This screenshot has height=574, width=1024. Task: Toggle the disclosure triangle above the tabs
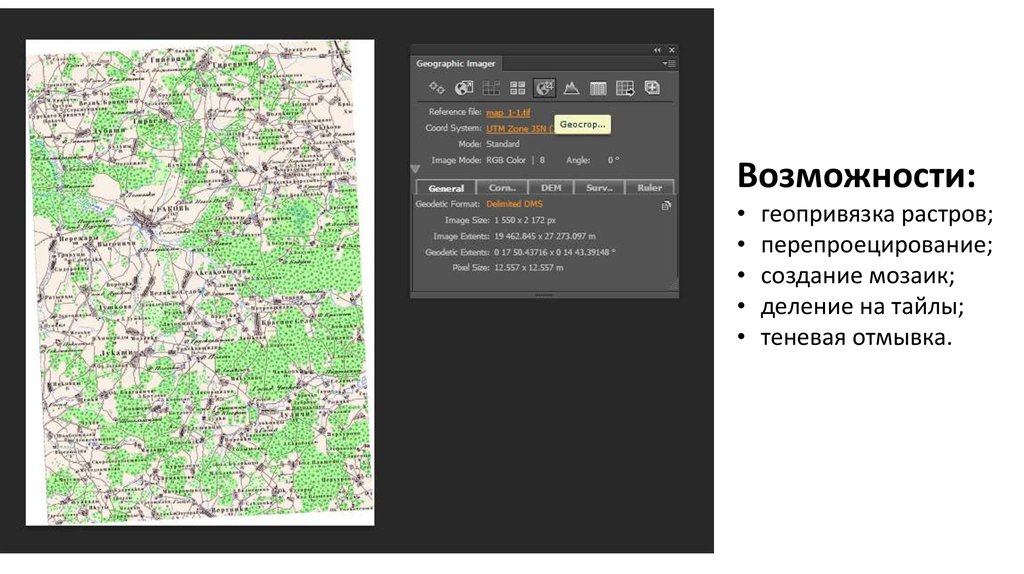[415, 169]
